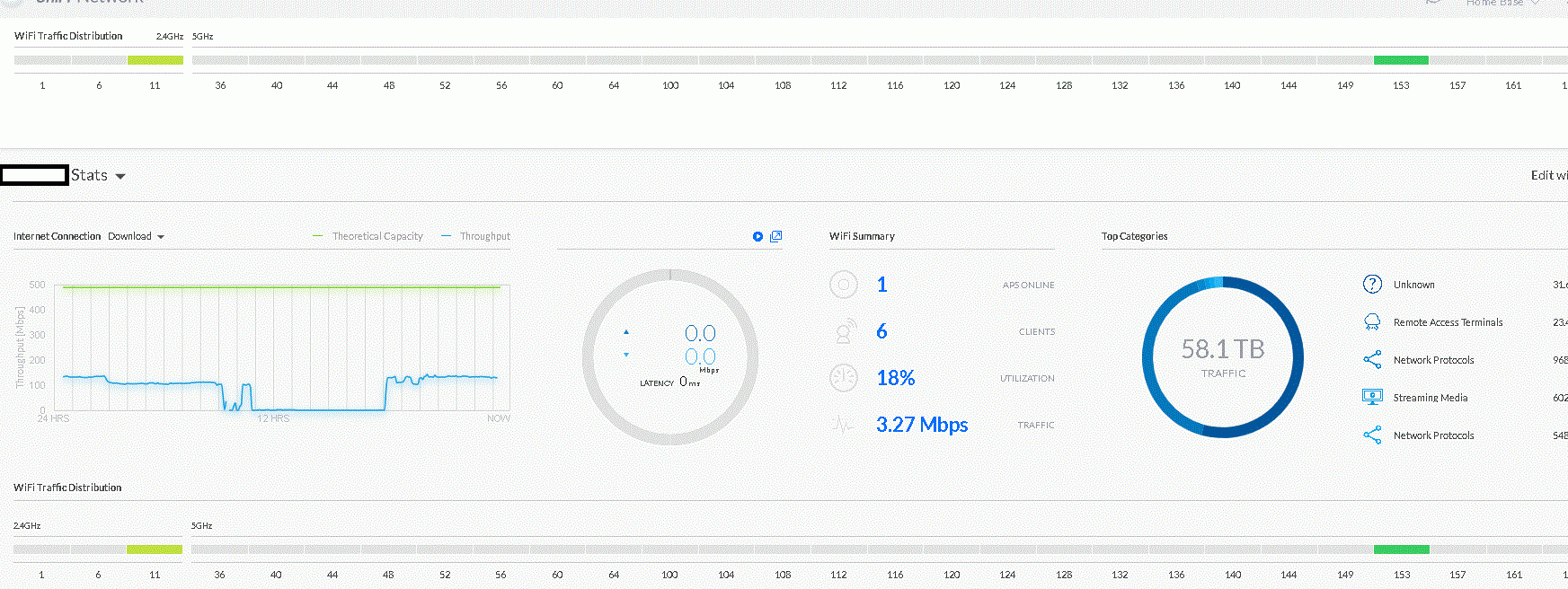Select the Streaming Media monitor icon
The height and width of the screenshot is (589, 1568).
point(1372,397)
